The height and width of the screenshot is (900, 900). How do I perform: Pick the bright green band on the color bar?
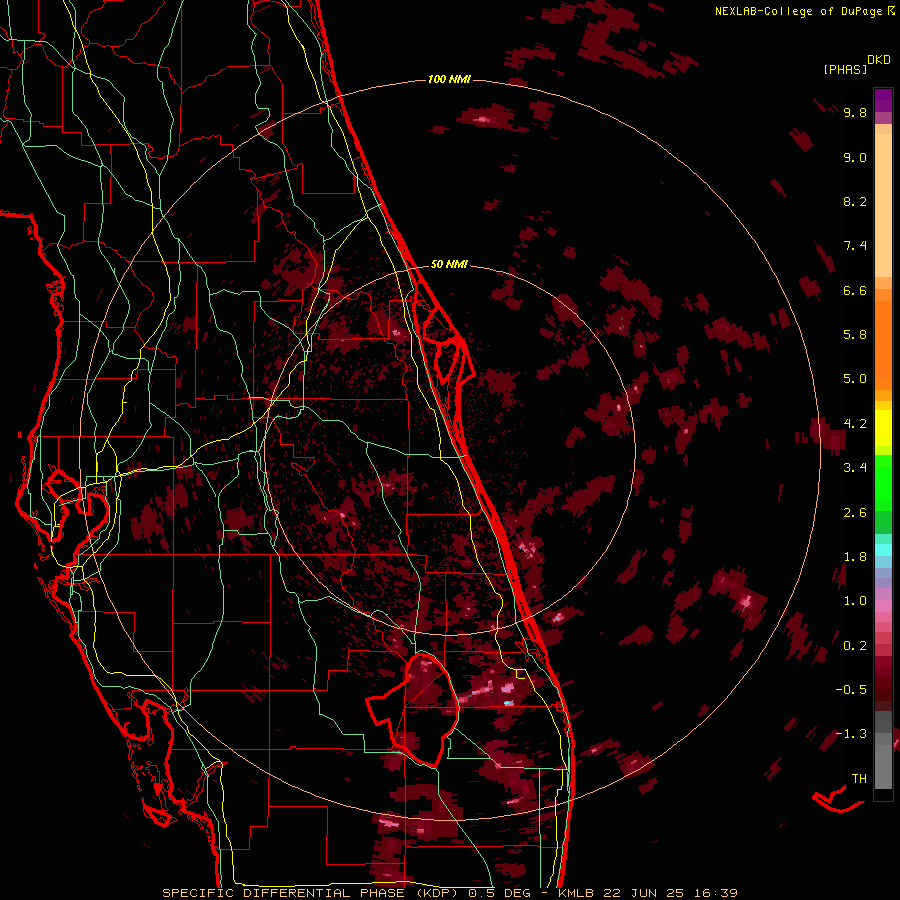click(x=883, y=484)
